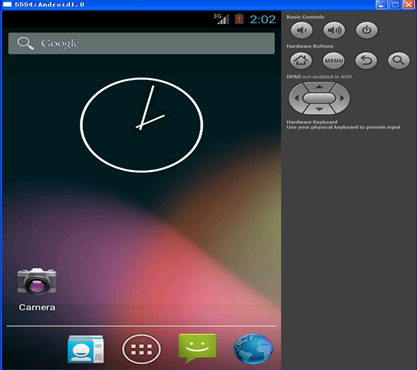Open the Contacts app in the dock

86,349
